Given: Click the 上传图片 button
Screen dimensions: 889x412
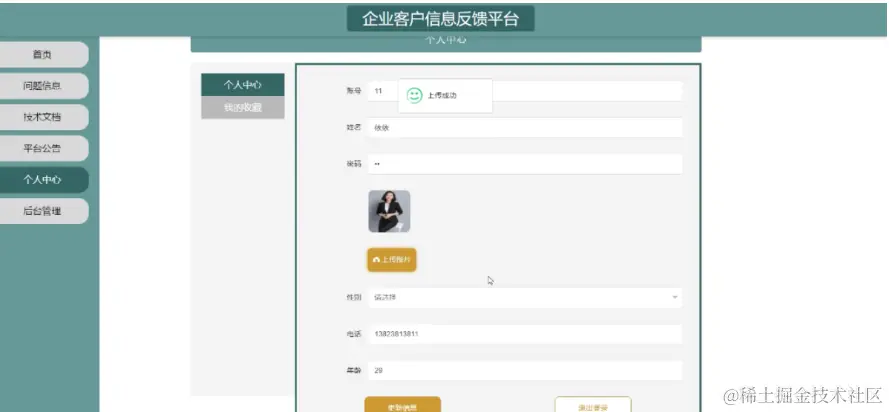Looking at the screenshot, I should 392,260.
